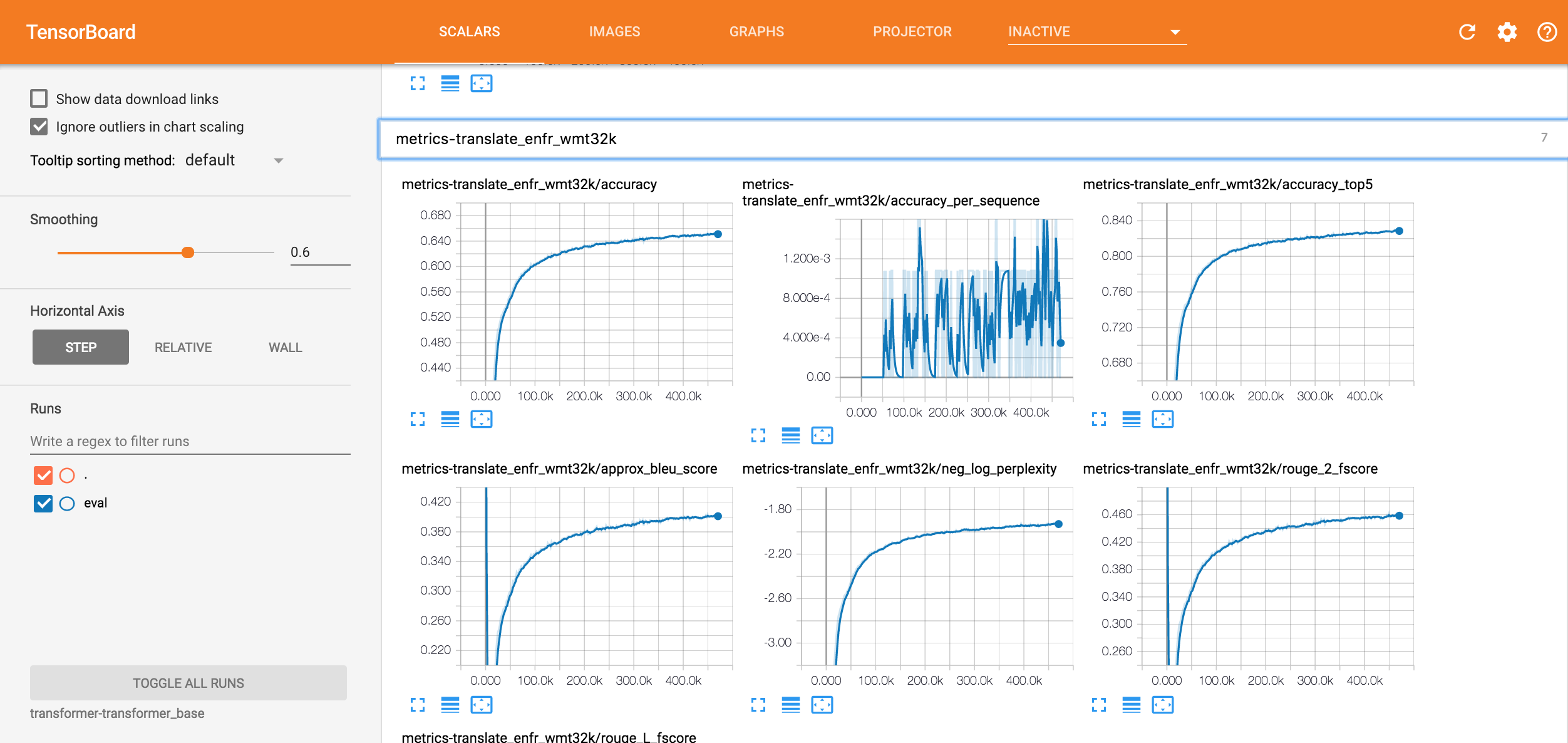Expand the INACTIVE status selector

[1175, 31]
